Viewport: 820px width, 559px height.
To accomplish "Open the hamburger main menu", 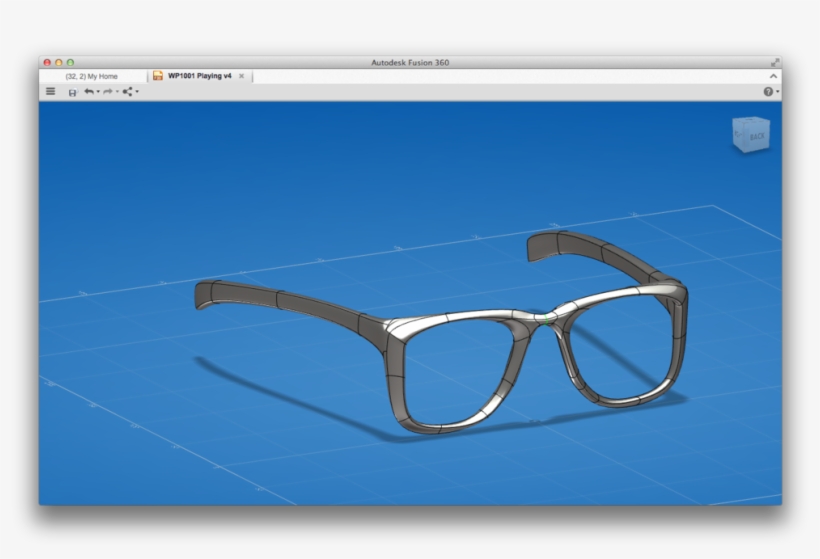I will (x=51, y=91).
